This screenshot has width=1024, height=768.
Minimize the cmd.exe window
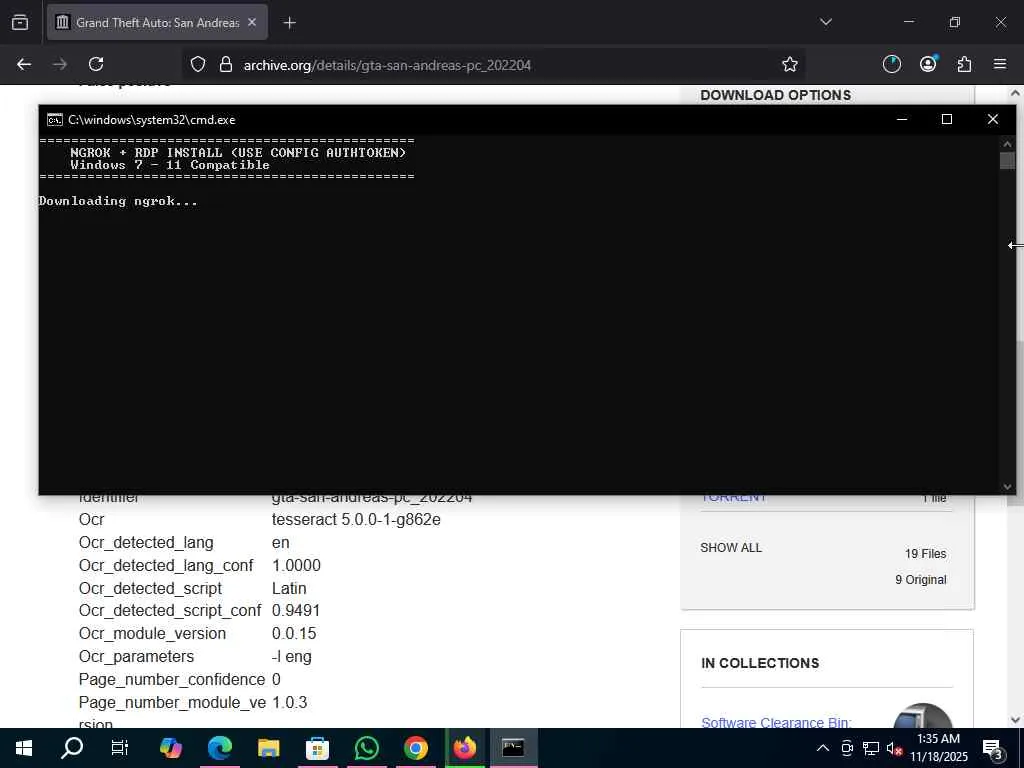click(902, 119)
